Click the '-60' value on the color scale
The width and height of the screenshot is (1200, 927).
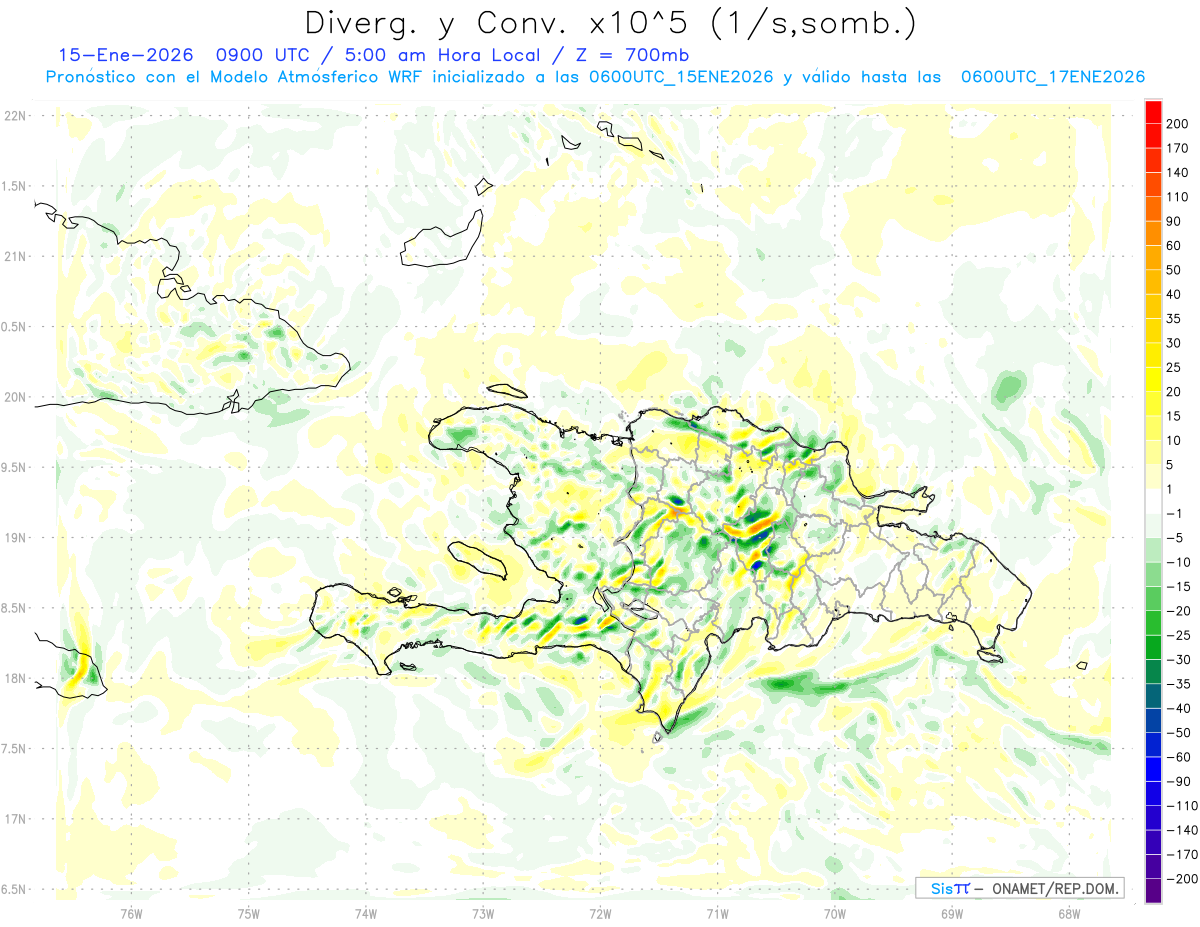[x=1178, y=757]
